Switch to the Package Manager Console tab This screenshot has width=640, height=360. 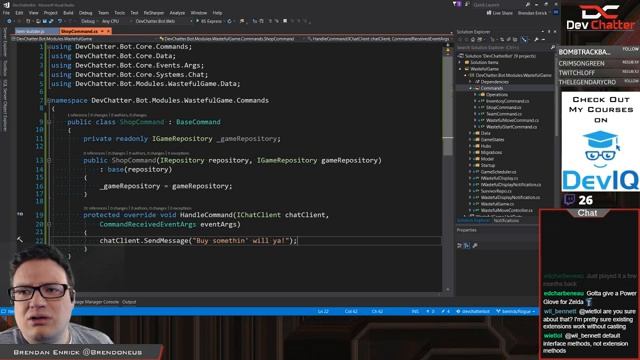click(96, 302)
